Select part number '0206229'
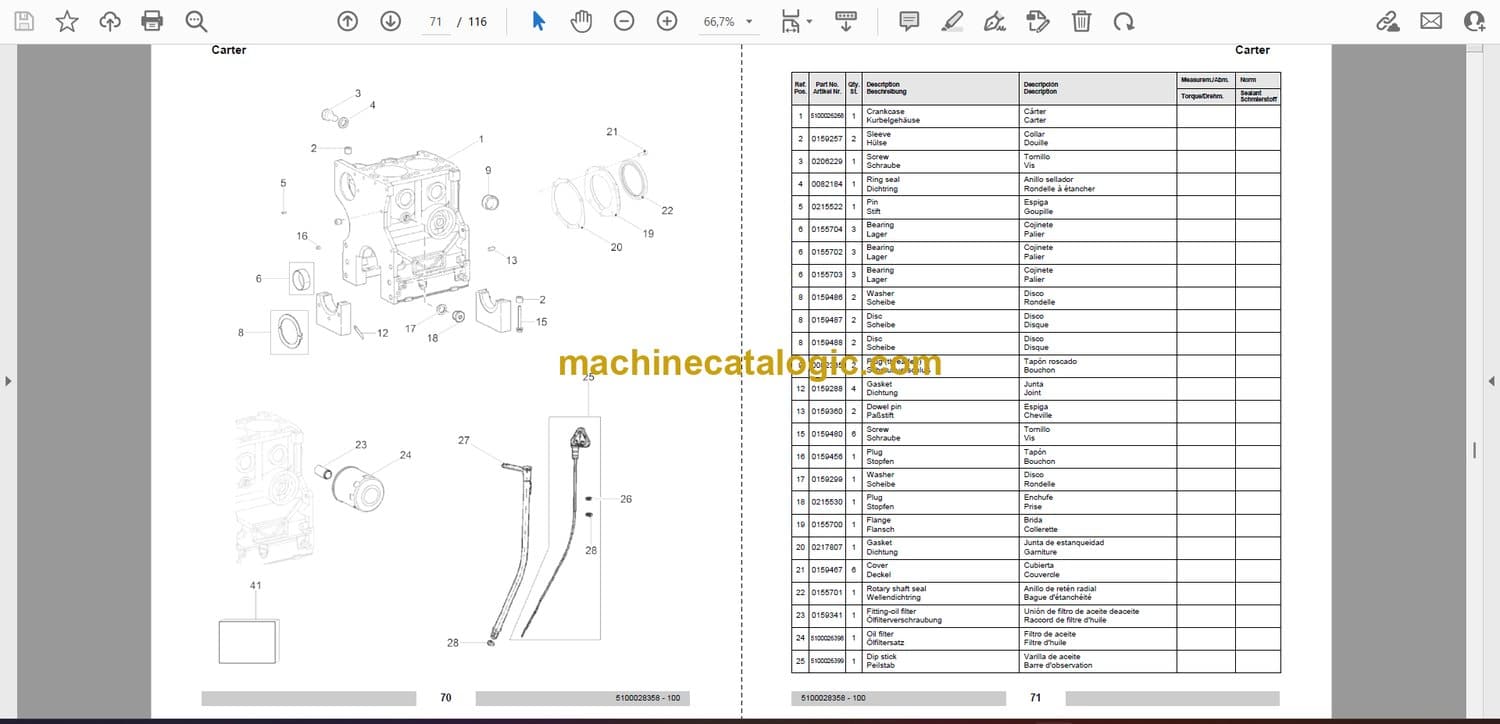Screen dimensions: 1500x724 pos(827,161)
